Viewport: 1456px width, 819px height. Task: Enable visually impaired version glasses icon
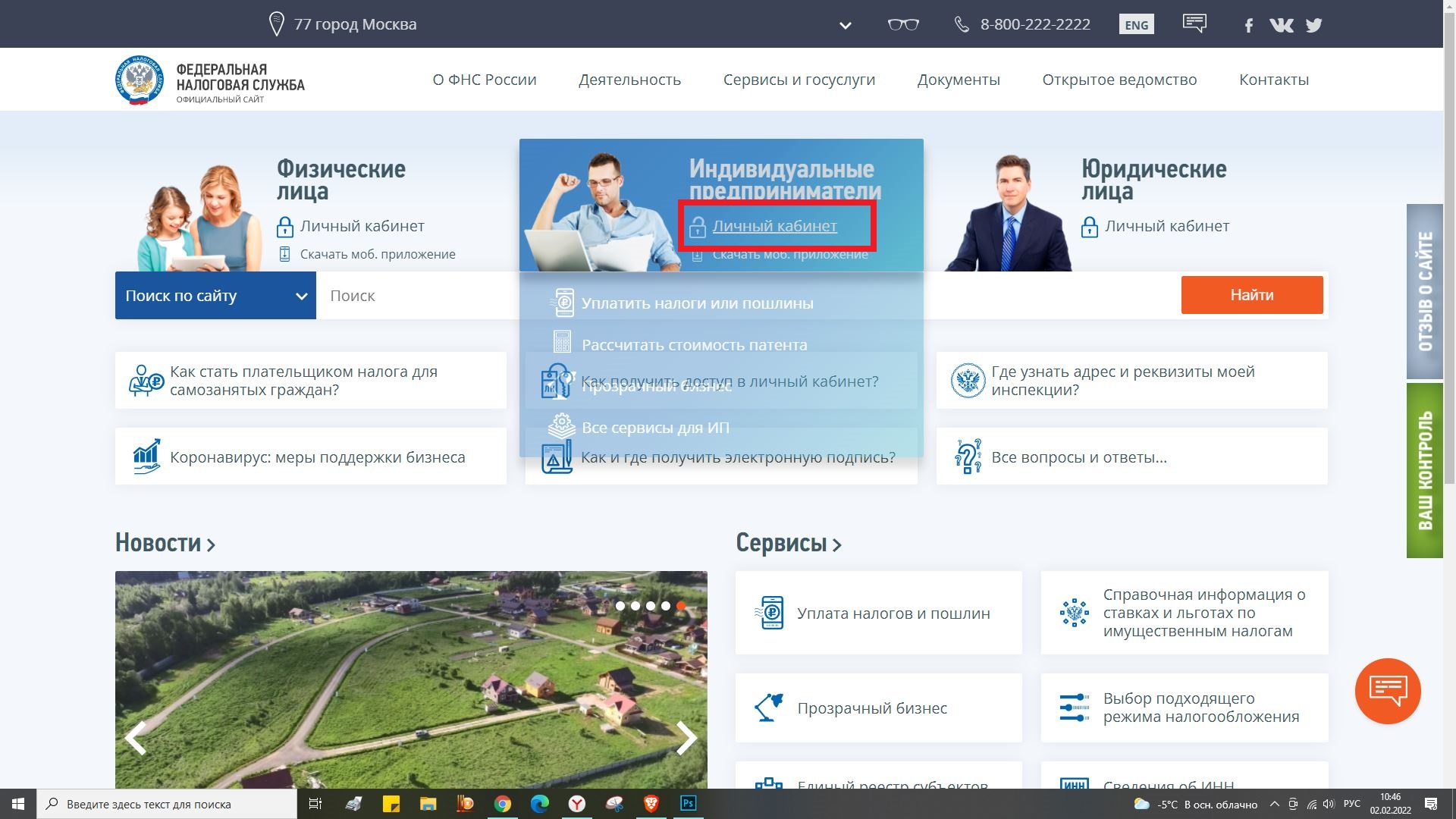903,24
